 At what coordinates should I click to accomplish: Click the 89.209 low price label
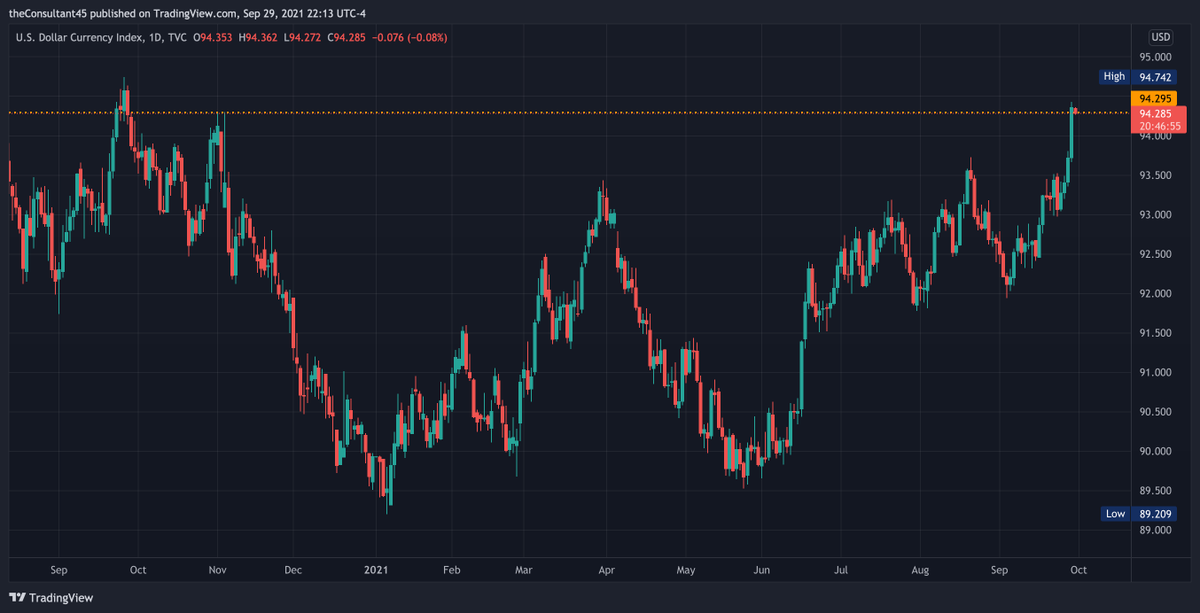point(1155,514)
